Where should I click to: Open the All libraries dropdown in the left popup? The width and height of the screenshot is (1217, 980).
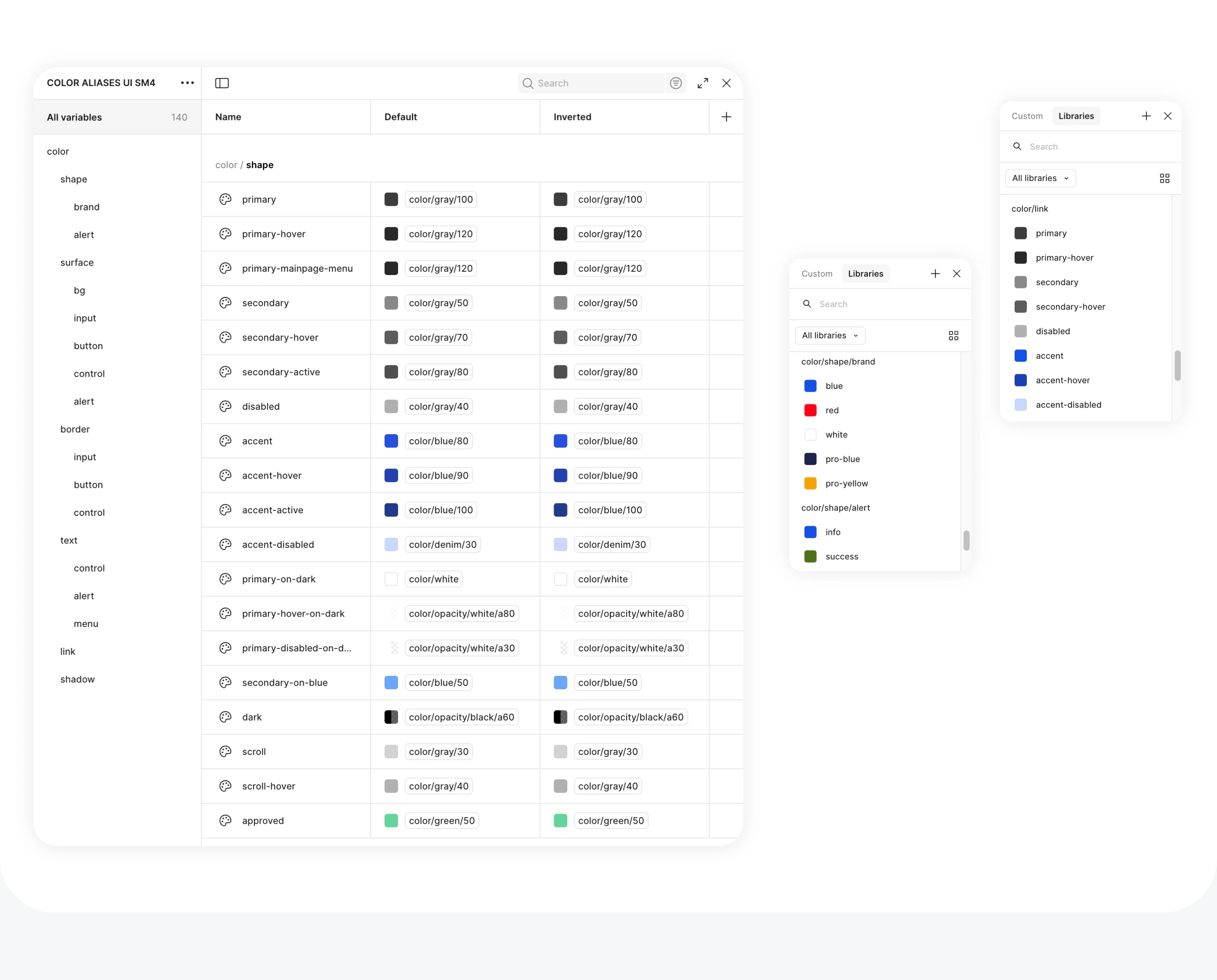[x=830, y=335]
